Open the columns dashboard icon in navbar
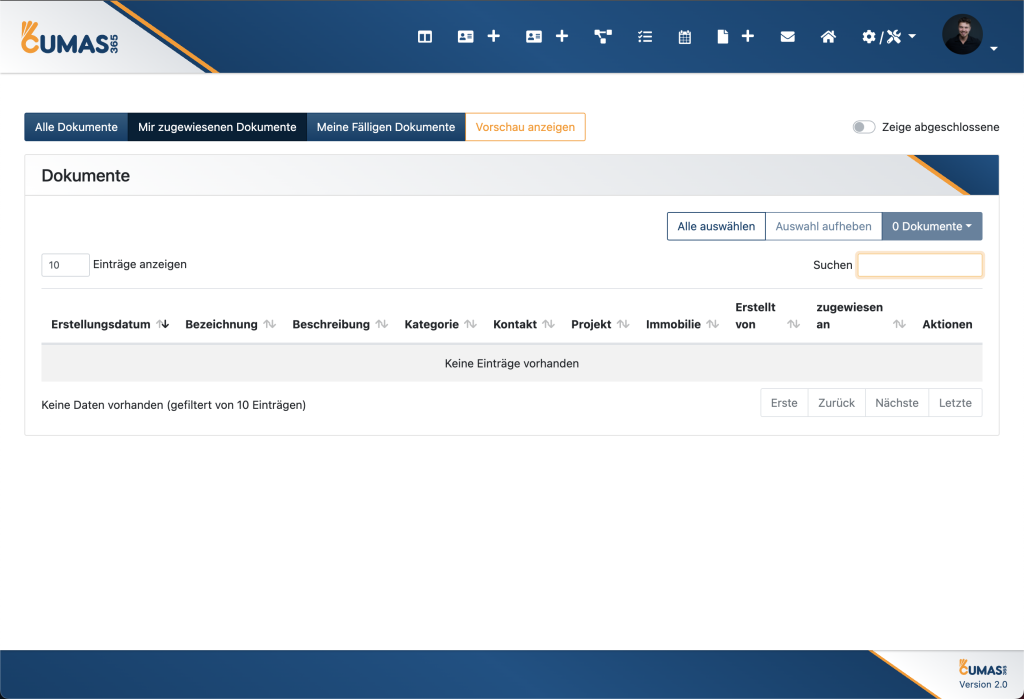 (425, 37)
